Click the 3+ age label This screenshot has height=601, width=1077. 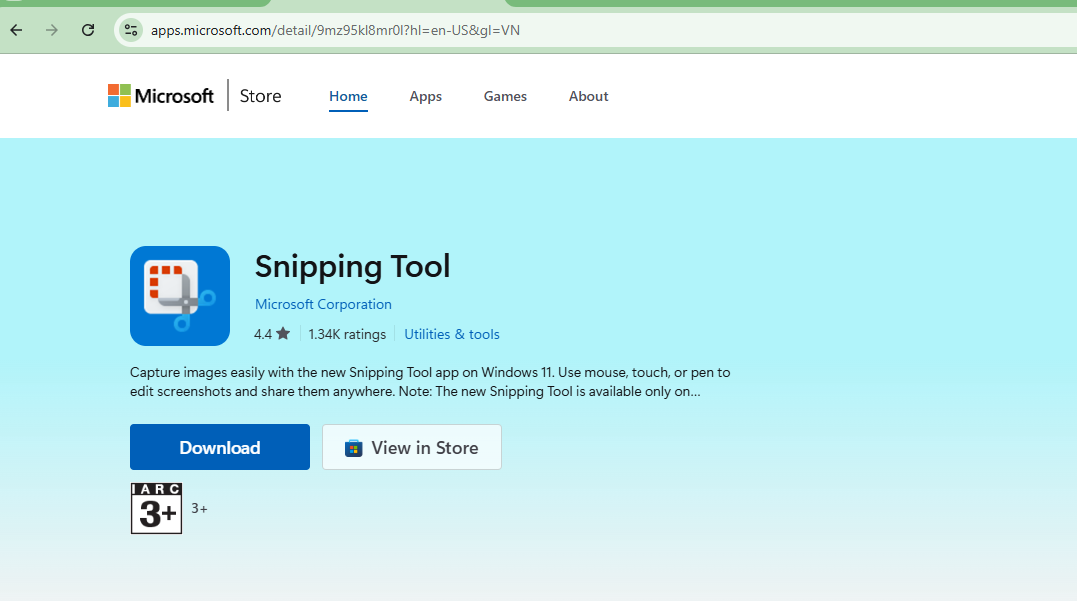click(199, 508)
